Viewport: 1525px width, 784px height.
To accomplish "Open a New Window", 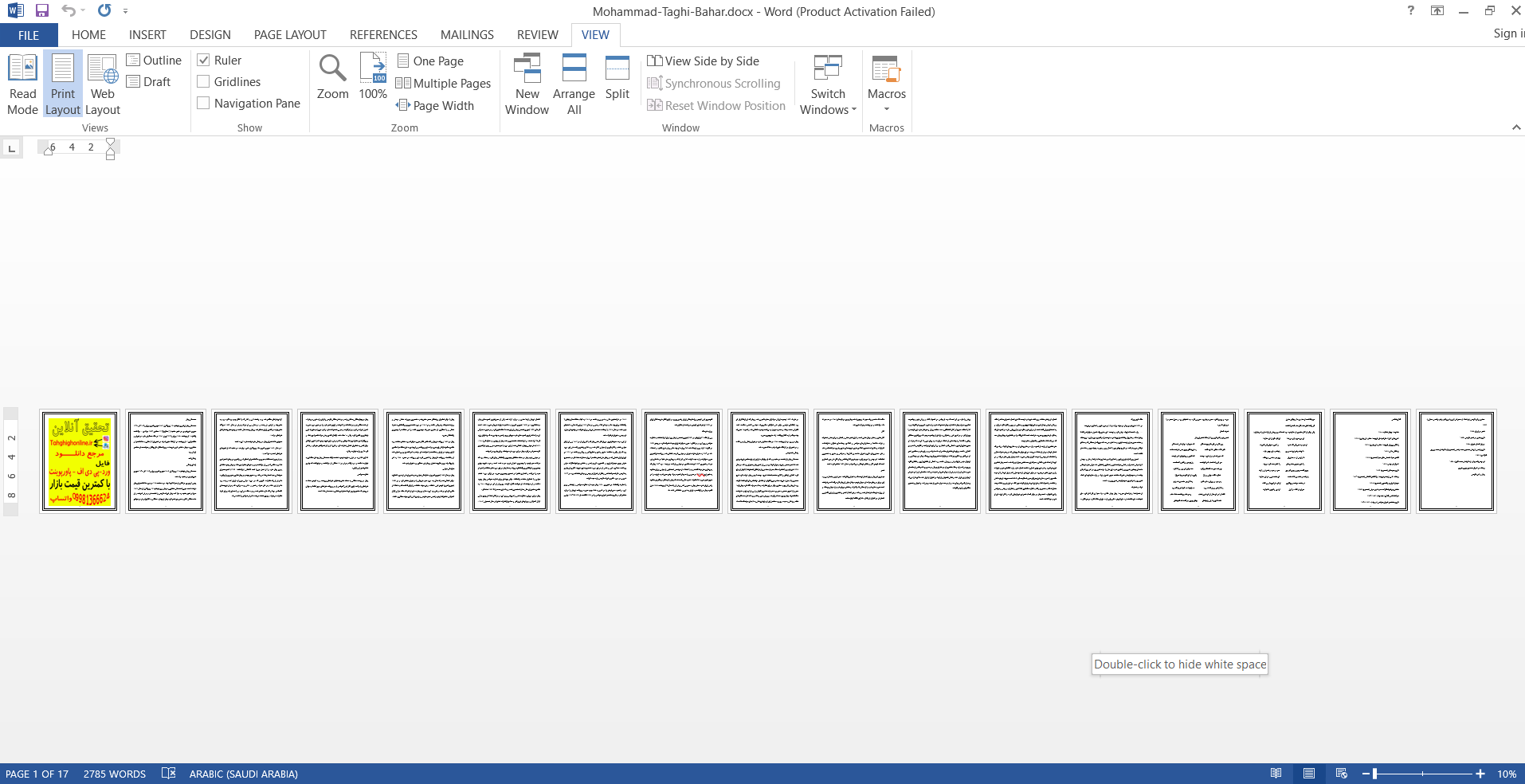I will (527, 84).
